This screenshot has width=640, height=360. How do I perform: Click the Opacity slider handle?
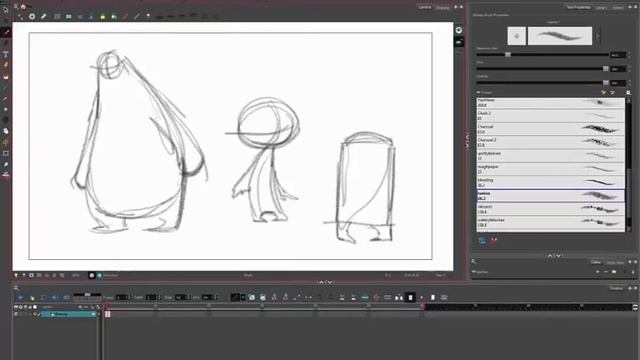point(606,82)
